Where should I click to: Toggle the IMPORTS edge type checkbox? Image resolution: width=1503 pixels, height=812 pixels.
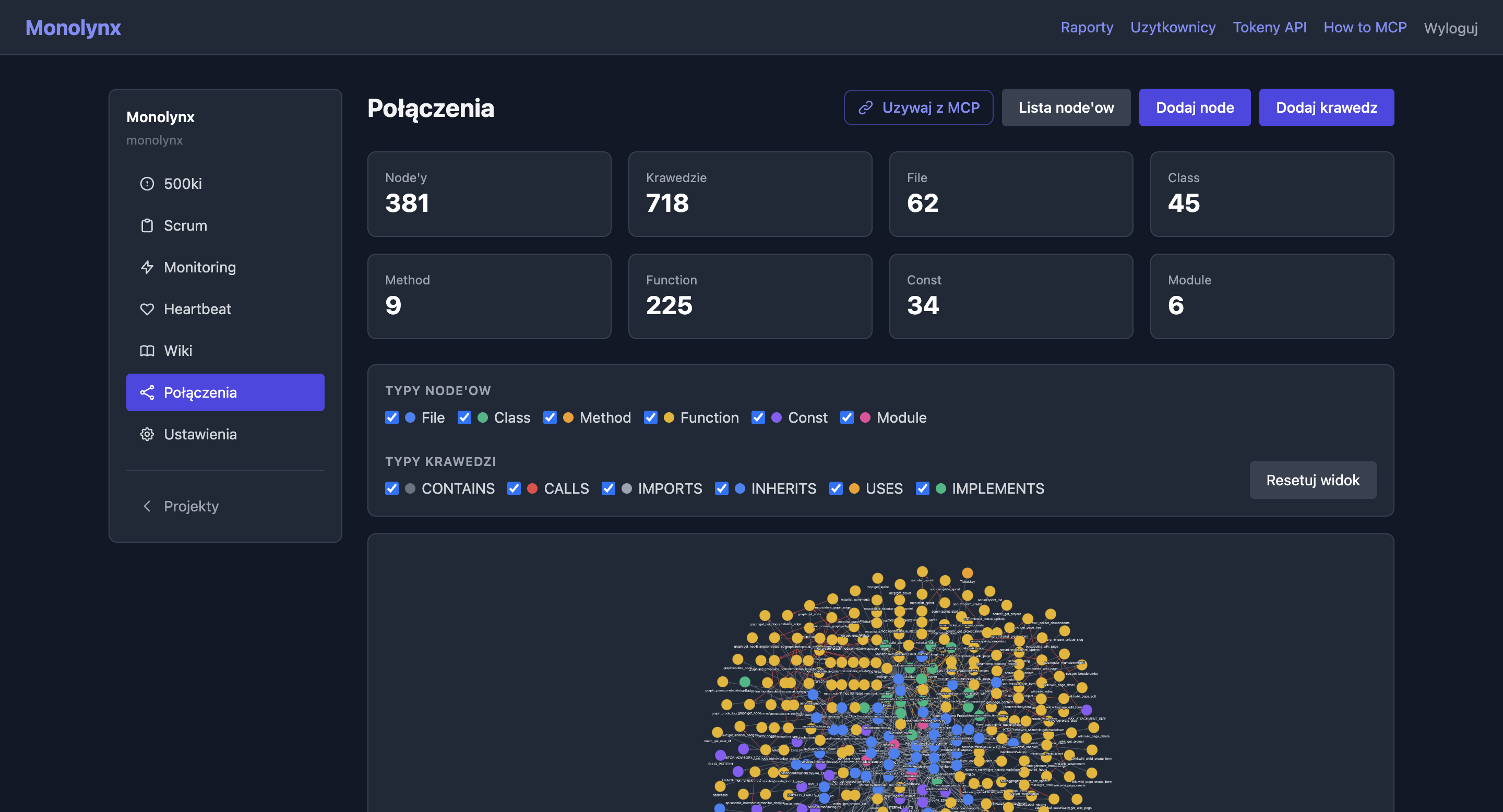tap(609, 488)
